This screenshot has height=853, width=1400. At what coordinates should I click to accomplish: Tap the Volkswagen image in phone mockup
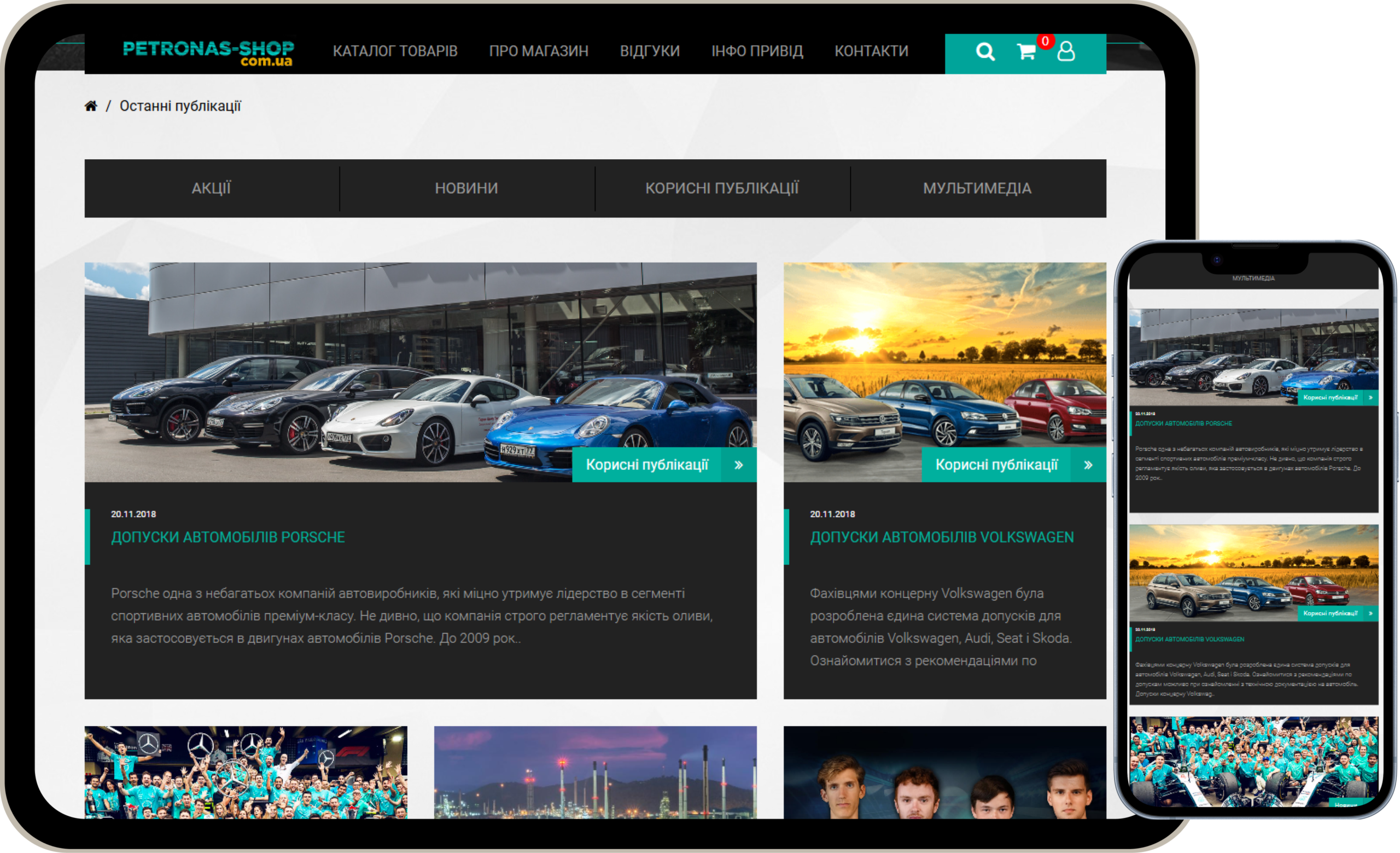tap(1254, 573)
